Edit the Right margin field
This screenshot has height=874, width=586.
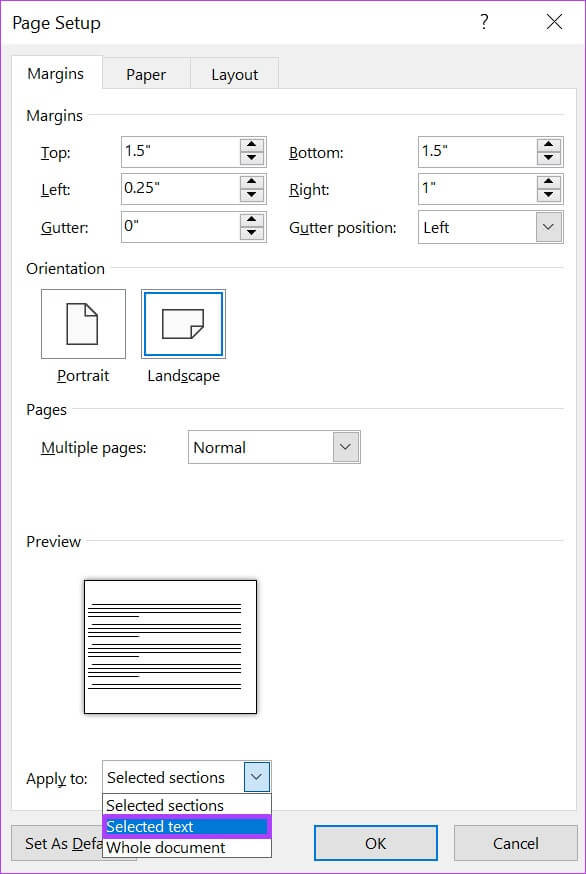tap(478, 189)
